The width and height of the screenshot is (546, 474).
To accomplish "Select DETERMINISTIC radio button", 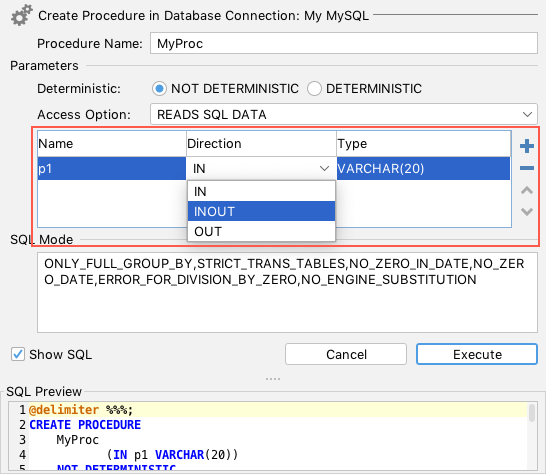I will pos(314,88).
